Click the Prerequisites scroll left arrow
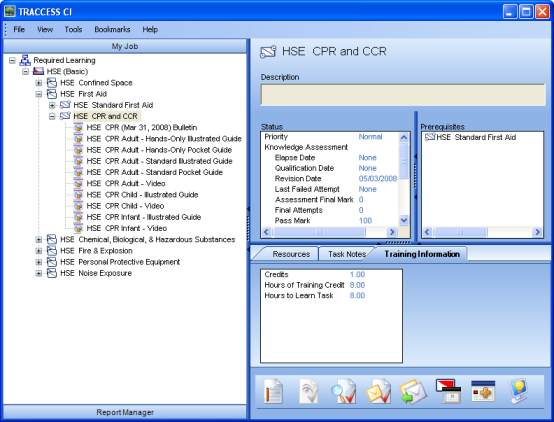The height and width of the screenshot is (422, 554). pos(427,232)
